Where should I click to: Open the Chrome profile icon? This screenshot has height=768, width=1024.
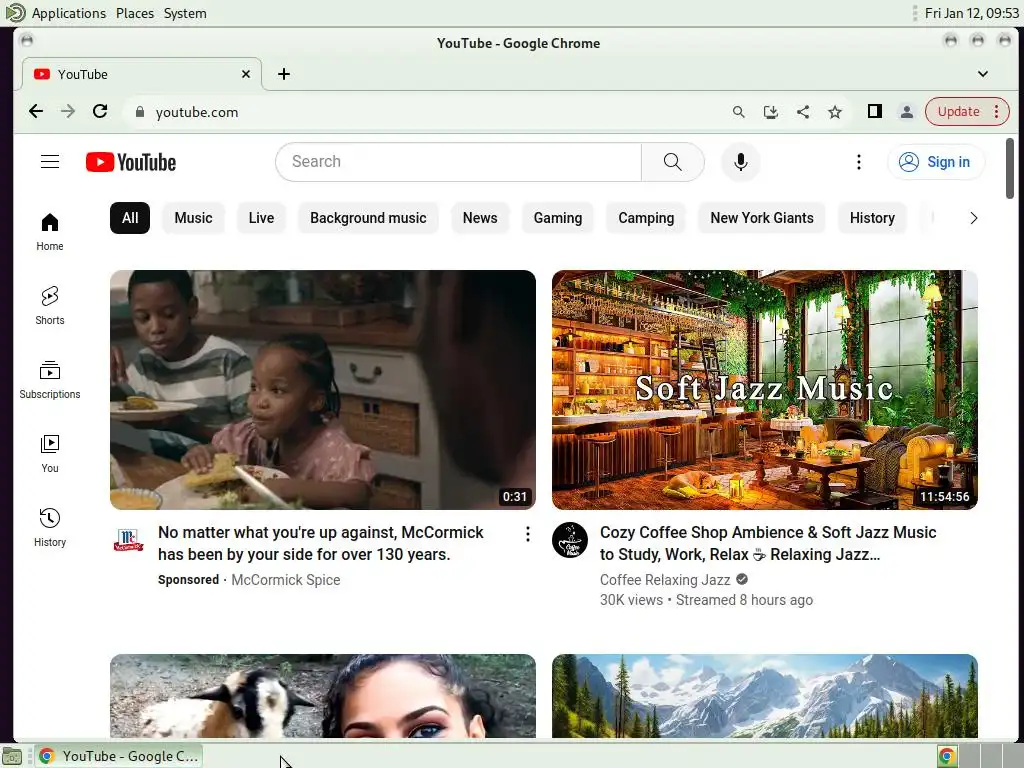906,112
